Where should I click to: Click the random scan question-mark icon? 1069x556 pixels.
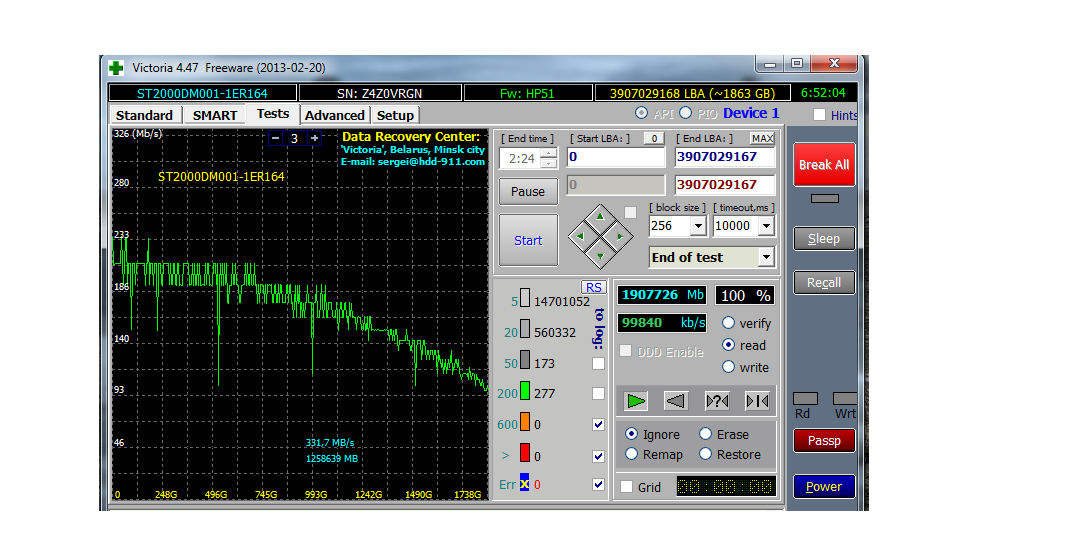click(x=717, y=401)
